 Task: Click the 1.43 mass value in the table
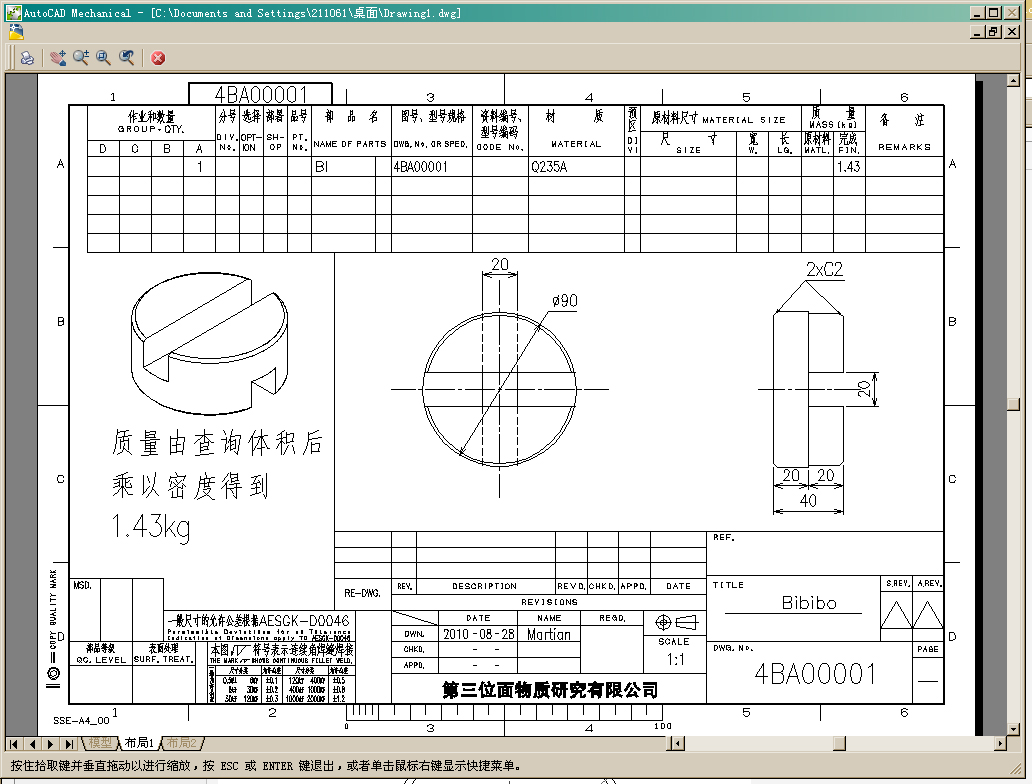click(848, 167)
